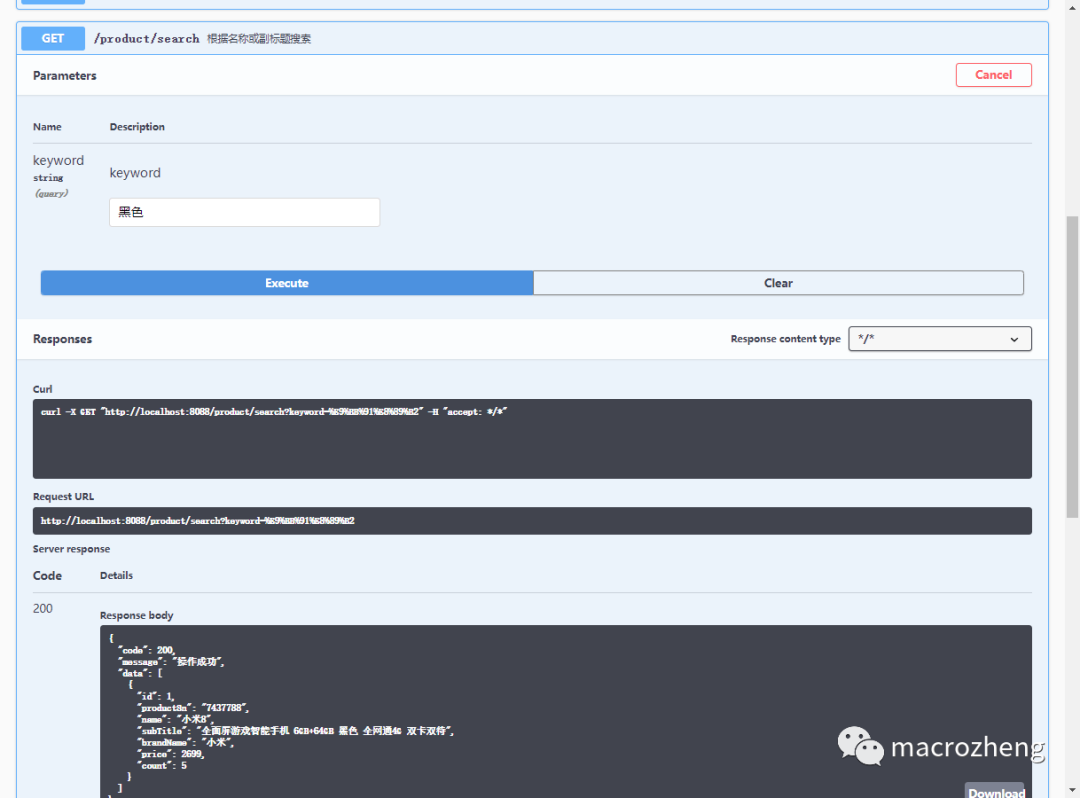Click the blue GET method badge
The width and height of the screenshot is (1080, 798).
point(53,39)
